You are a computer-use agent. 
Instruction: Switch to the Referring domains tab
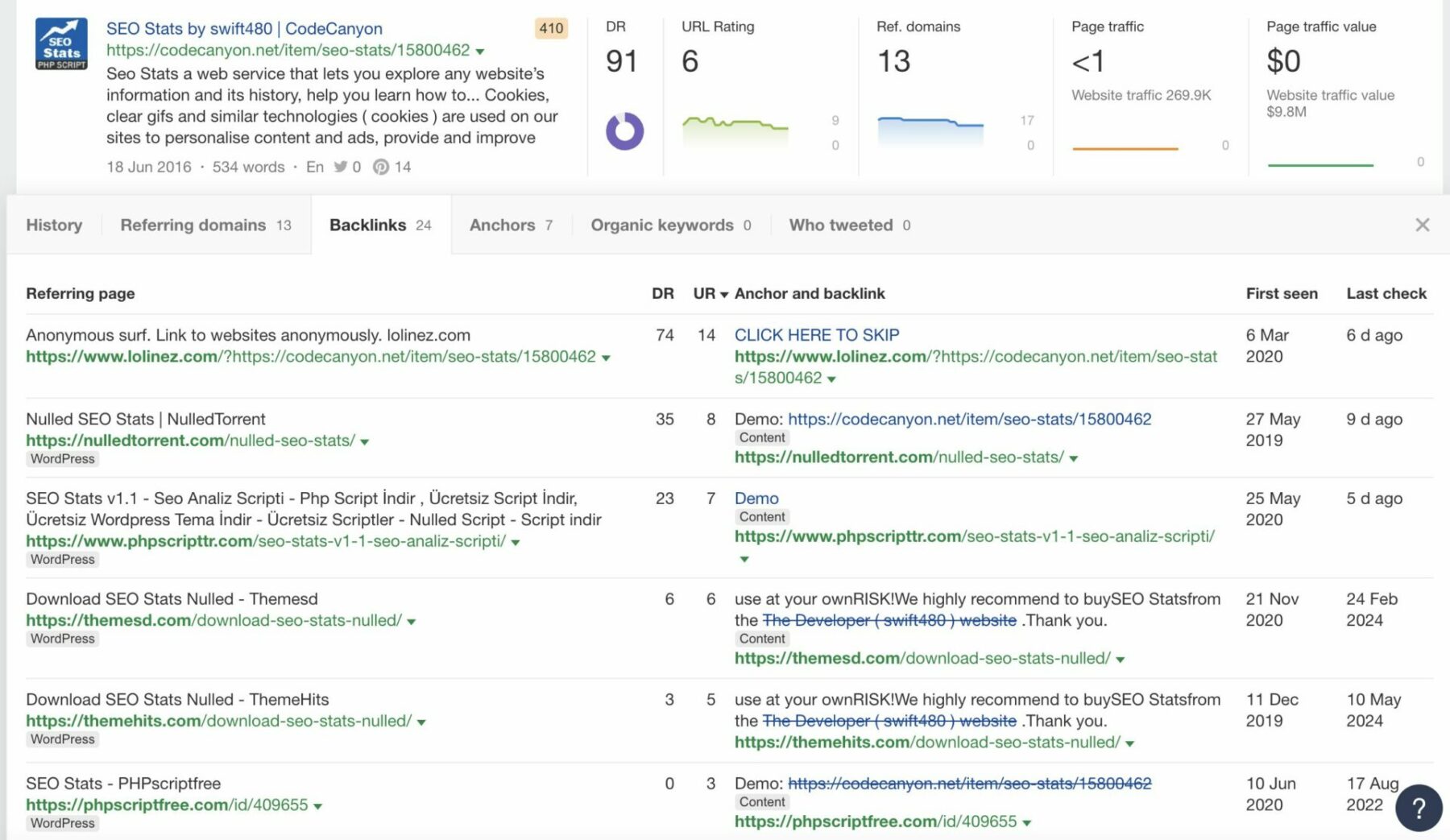205,226
